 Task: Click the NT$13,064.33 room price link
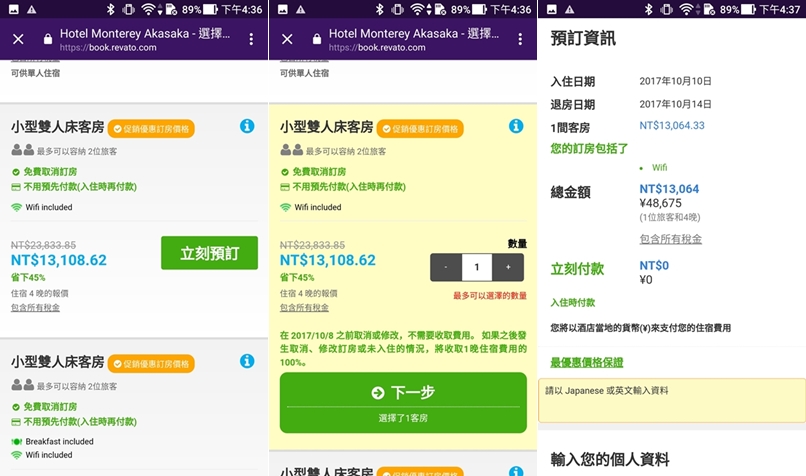(672, 125)
